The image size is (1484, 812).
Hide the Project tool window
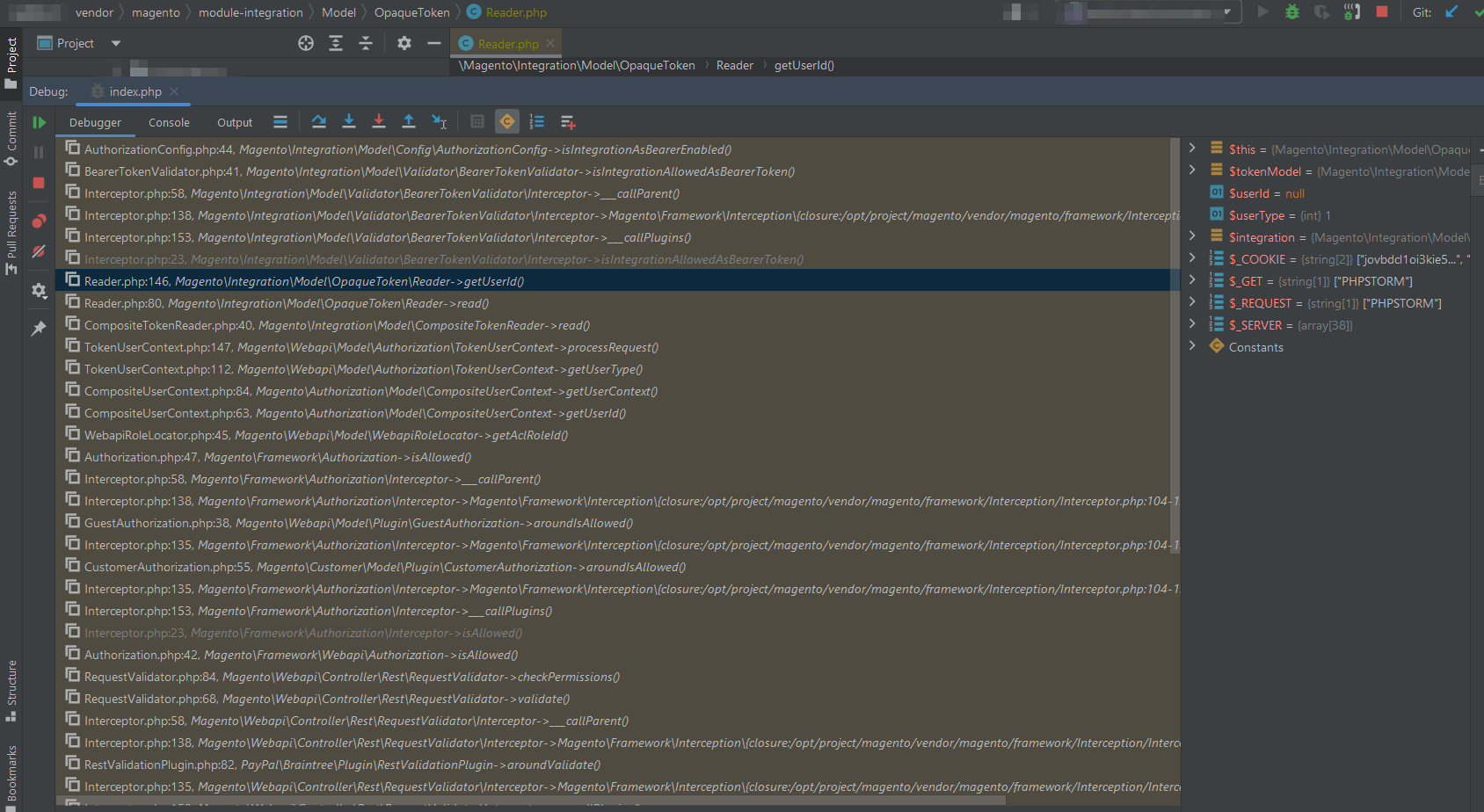click(x=434, y=43)
